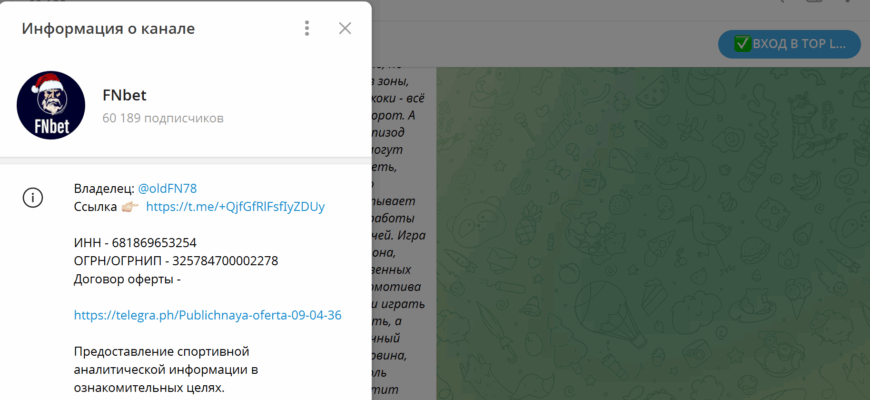The image size is (870, 400).
Task: Open the @oldFN78 owner profile link
Action: pyautogui.click(x=167, y=187)
